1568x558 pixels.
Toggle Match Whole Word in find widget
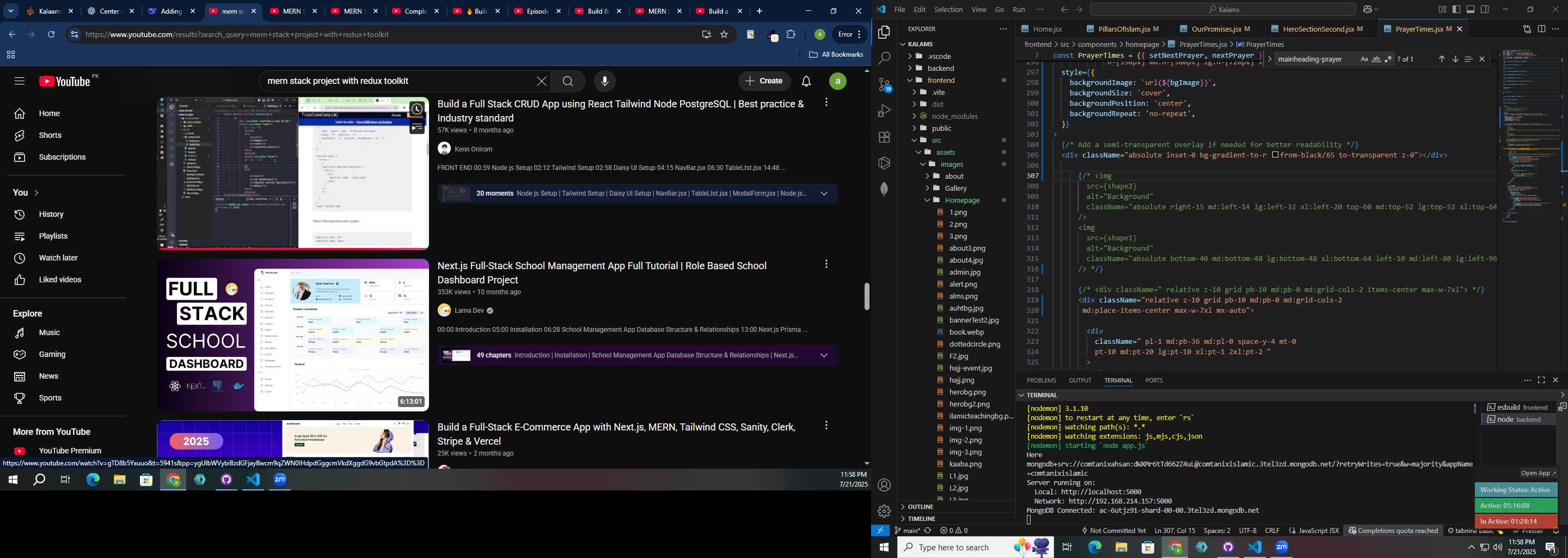click(x=1376, y=59)
